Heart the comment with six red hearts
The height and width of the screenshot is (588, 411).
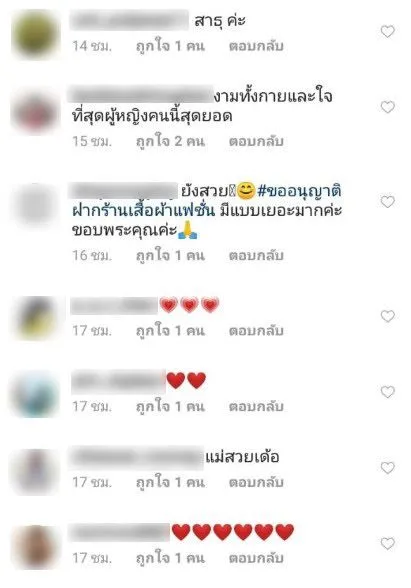point(387,543)
